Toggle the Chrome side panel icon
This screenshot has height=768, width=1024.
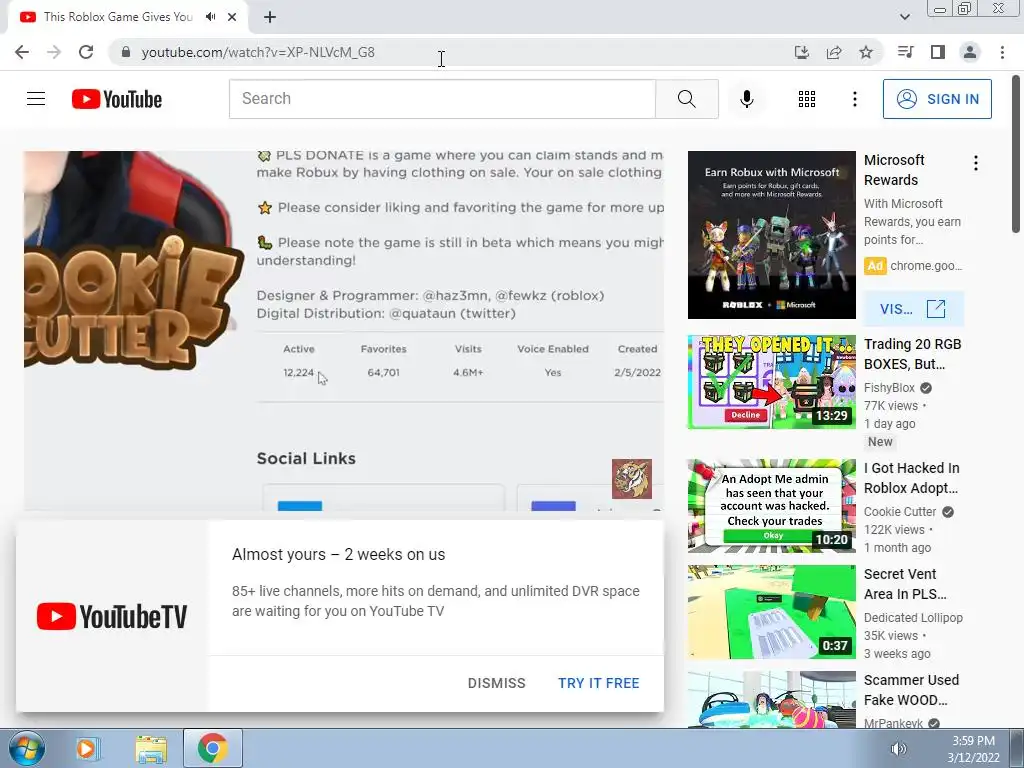pyautogui.click(x=938, y=52)
